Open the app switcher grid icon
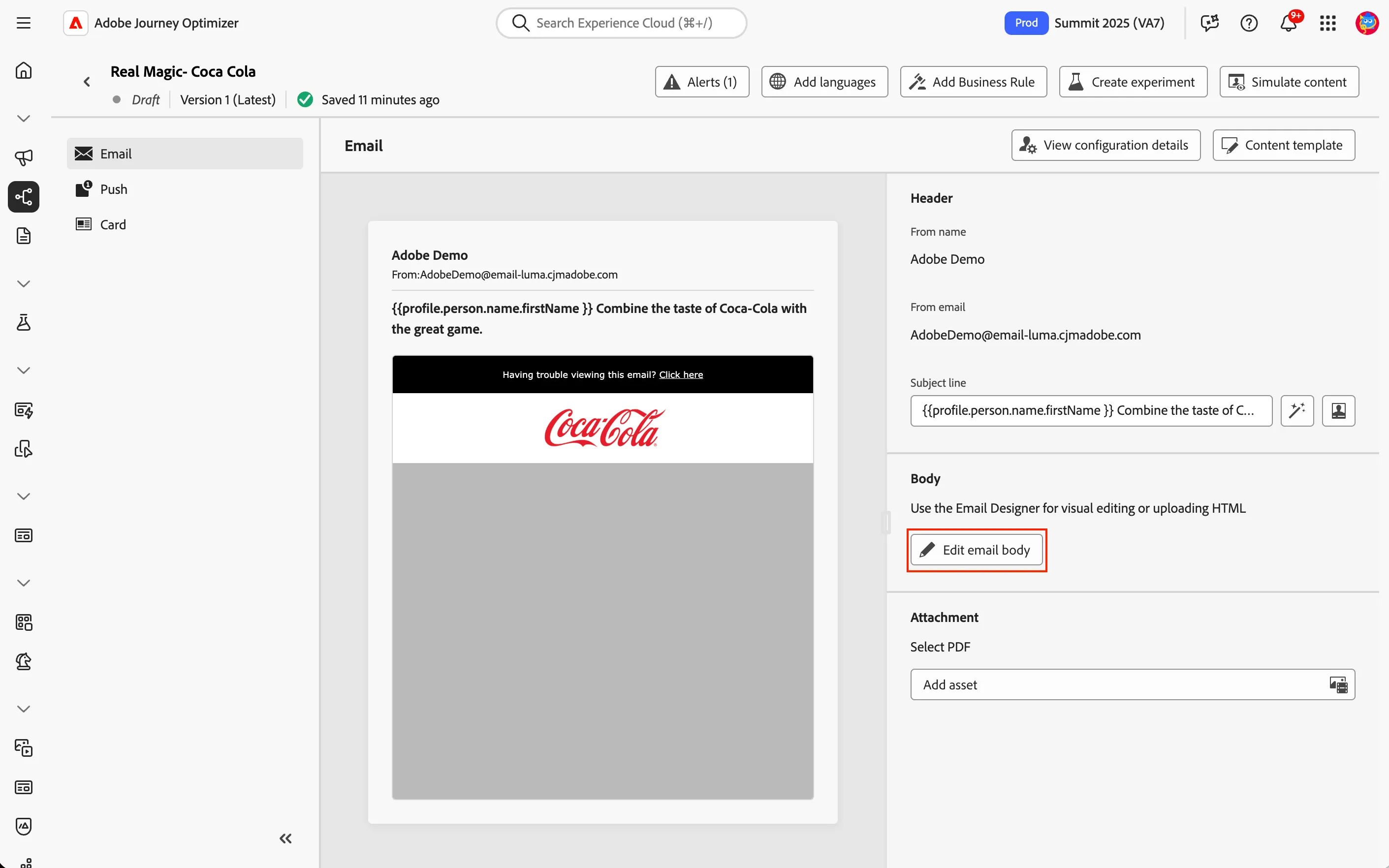This screenshot has height=868, width=1389. click(x=1327, y=23)
